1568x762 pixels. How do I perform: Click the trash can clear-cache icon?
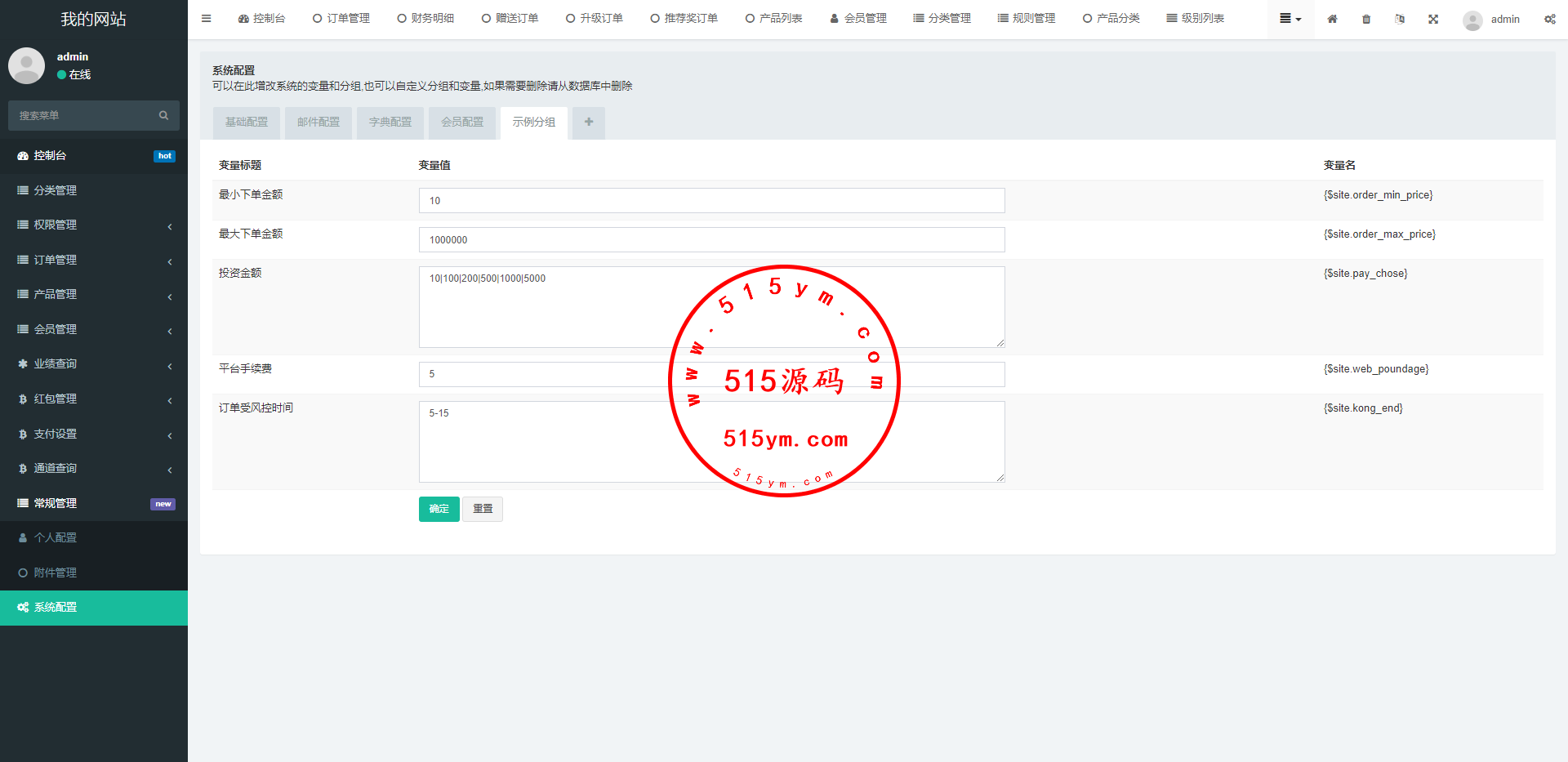[1366, 19]
